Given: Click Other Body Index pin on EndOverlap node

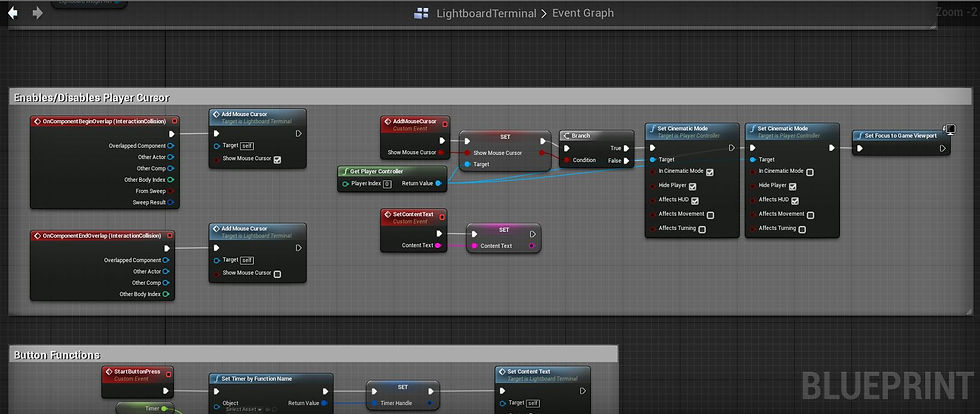Looking at the screenshot, I should 166,294.
